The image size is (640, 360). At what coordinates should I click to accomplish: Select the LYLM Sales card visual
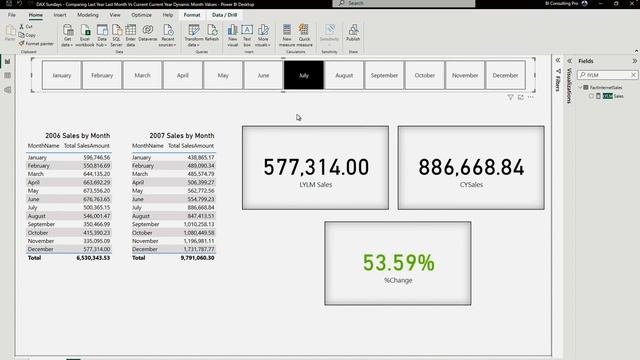[316, 168]
